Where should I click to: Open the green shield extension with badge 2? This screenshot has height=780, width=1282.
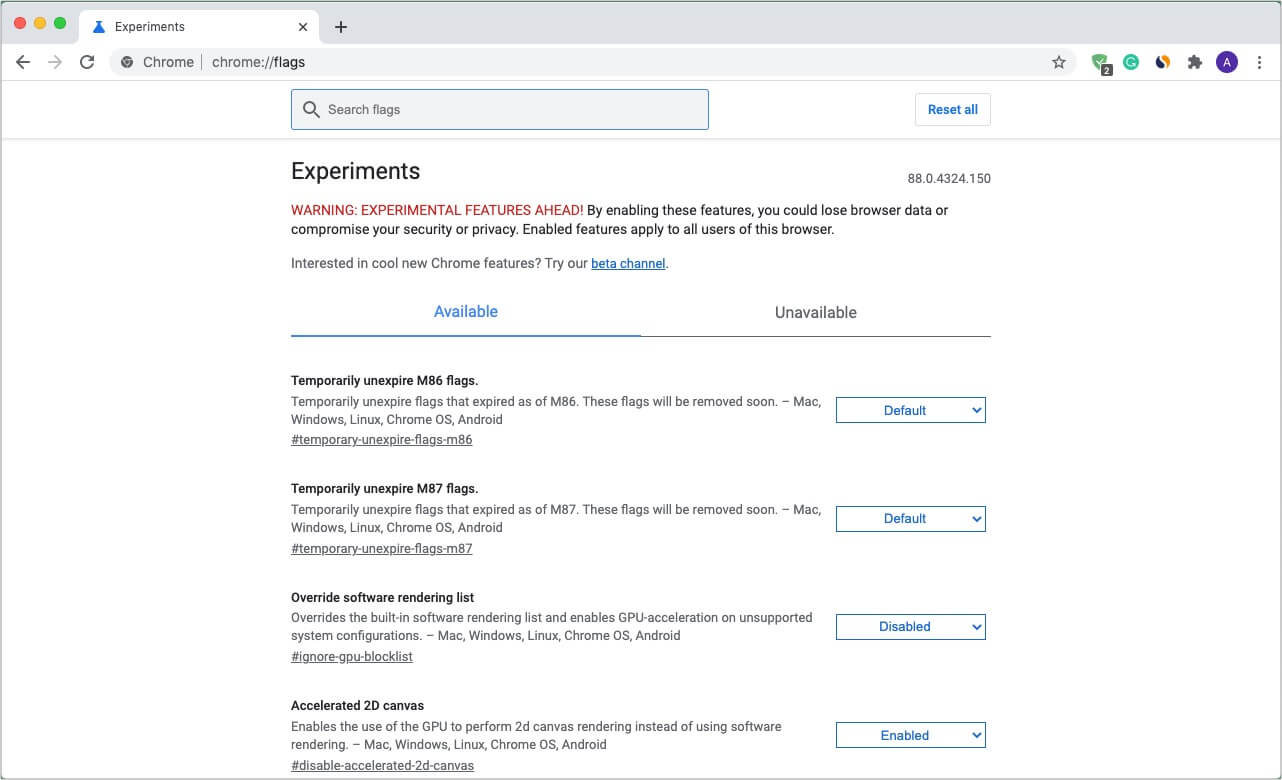pyautogui.click(x=1101, y=63)
